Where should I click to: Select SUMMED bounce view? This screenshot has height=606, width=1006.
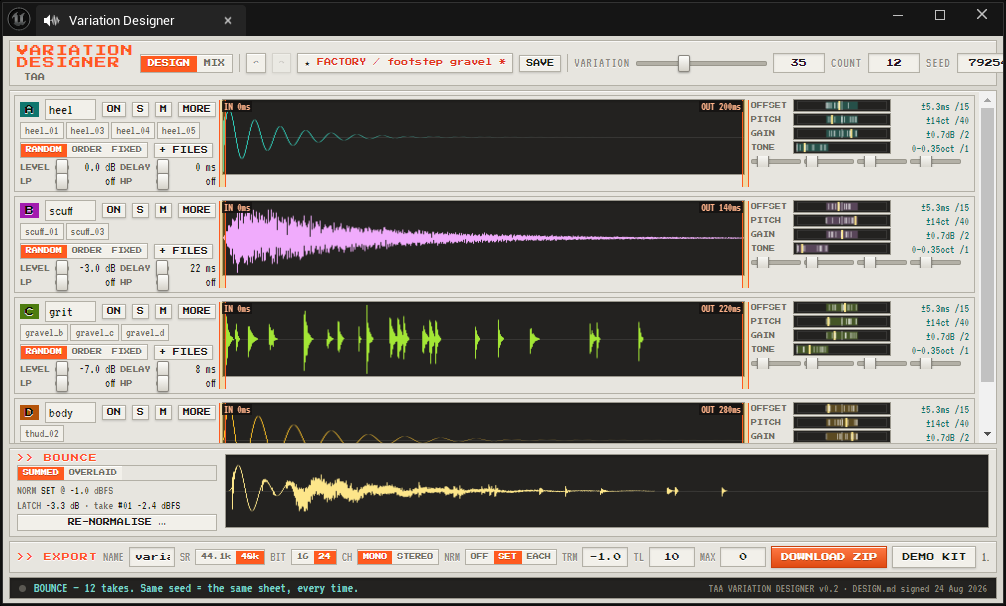(40, 473)
